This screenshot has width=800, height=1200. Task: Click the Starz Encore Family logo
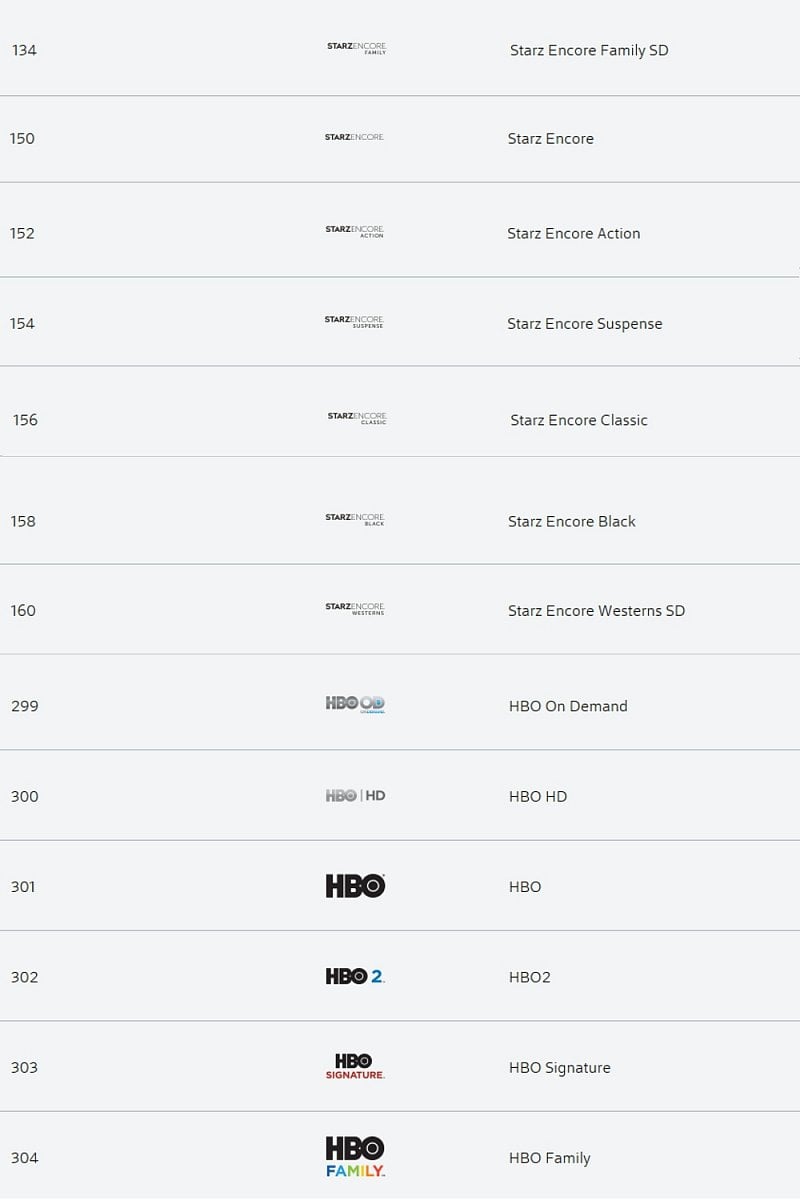(356, 48)
